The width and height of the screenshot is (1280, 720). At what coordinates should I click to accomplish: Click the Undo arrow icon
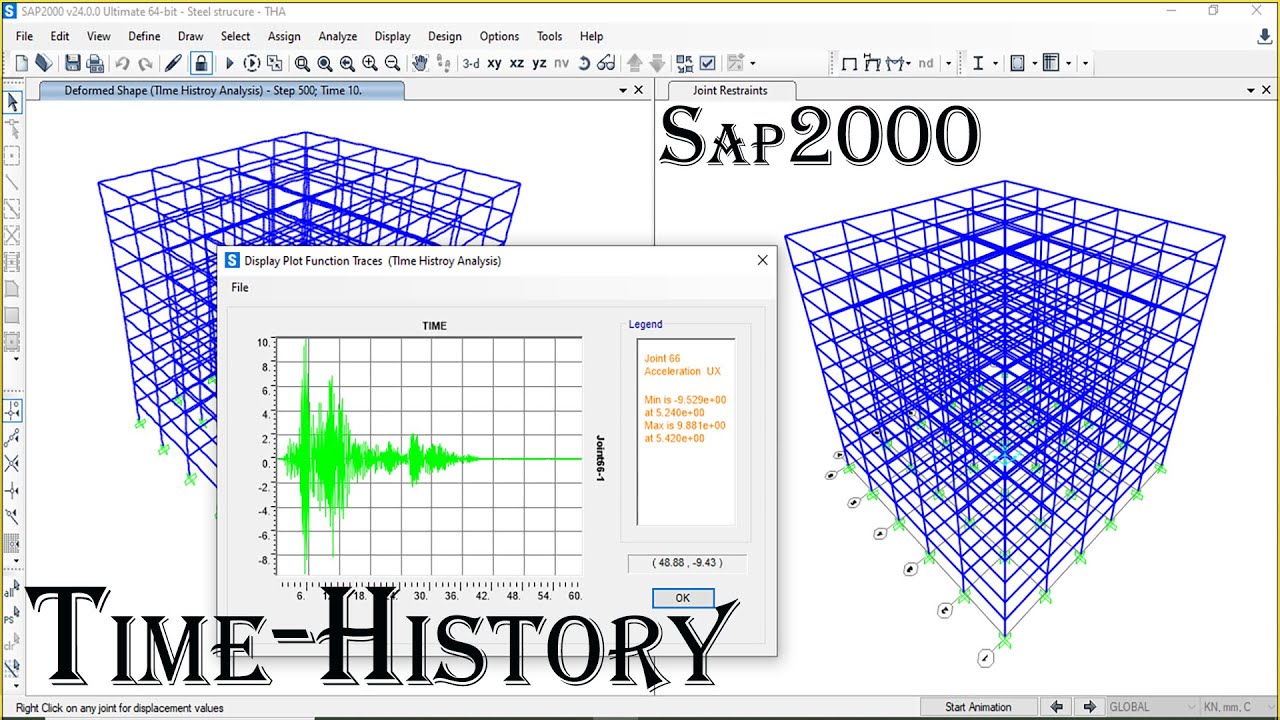click(122, 63)
